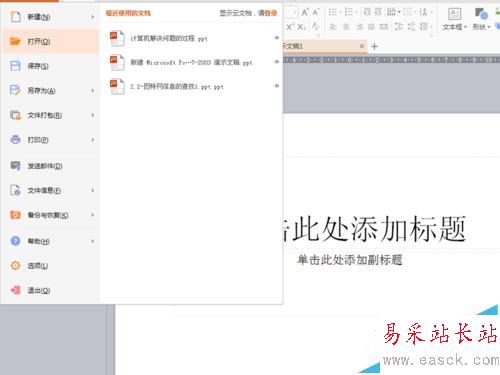500x375 pixels.
Task: Open the 新建(N) new file menu item
Action: coord(50,17)
